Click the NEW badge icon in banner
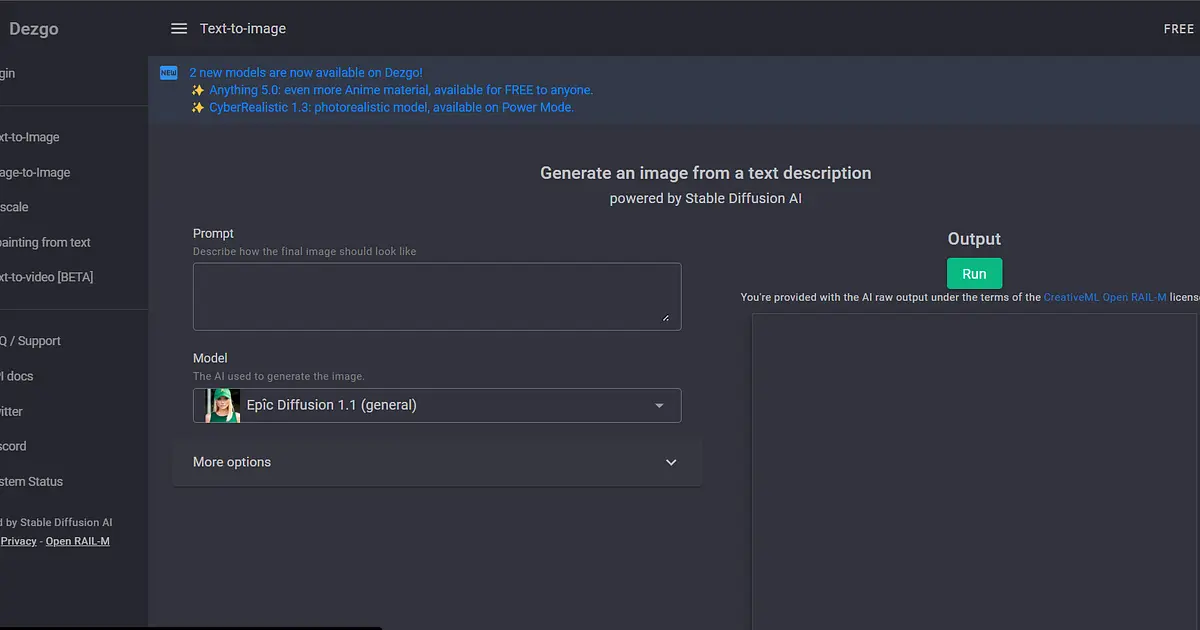The height and width of the screenshot is (630, 1200). (x=168, y=72)
